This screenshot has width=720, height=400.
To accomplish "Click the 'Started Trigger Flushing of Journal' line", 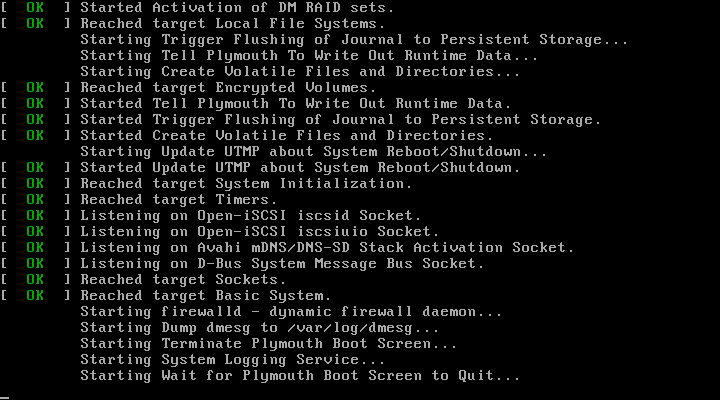I will coord(301,120).
